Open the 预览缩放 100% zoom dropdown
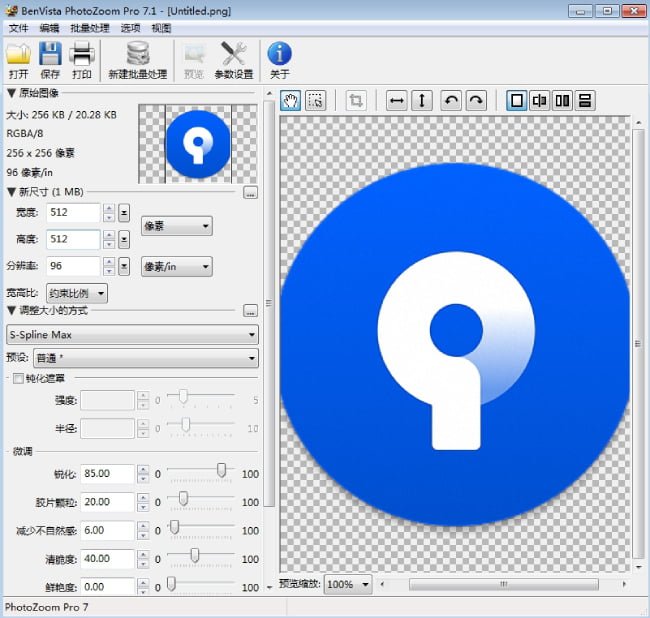The width and height of the screenshot is (650, 618). pos(347,584)
